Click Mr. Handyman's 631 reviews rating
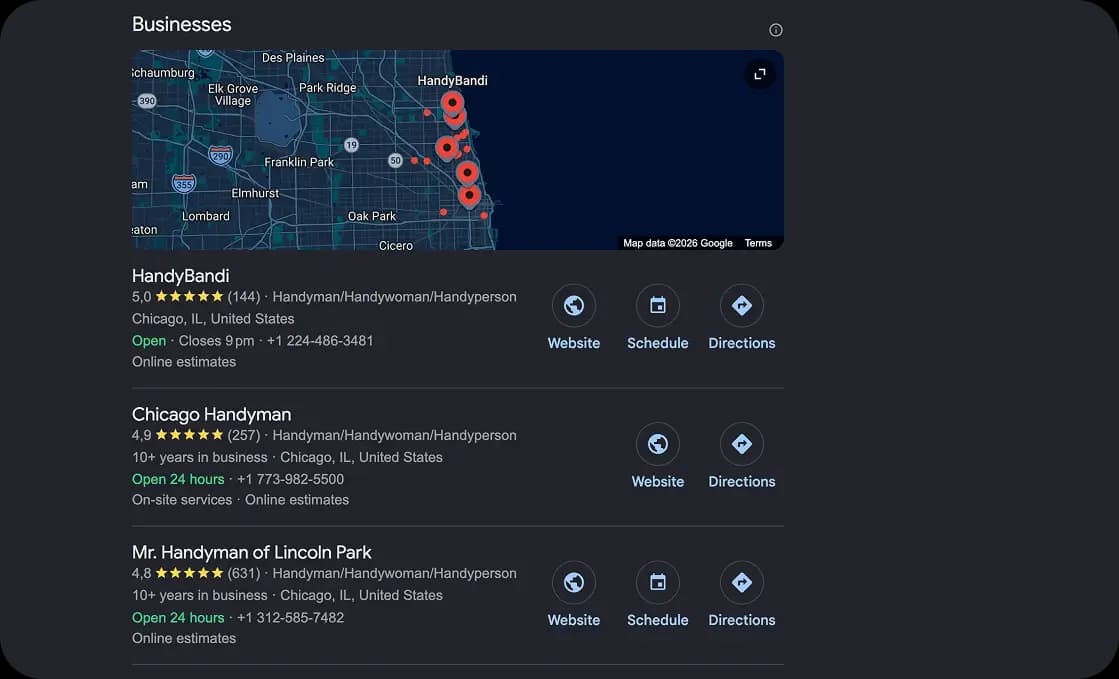1119x679 pixels. [x=196, y=573]
